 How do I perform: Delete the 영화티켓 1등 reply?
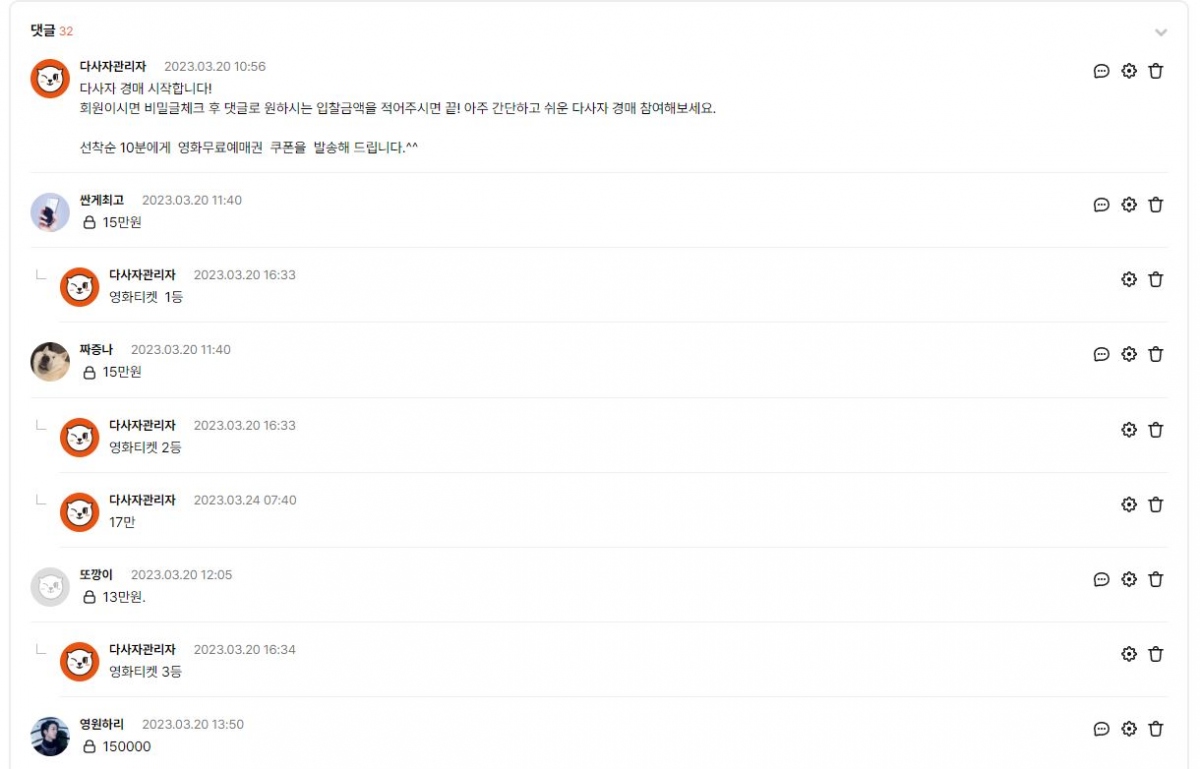pos(1156,280)
